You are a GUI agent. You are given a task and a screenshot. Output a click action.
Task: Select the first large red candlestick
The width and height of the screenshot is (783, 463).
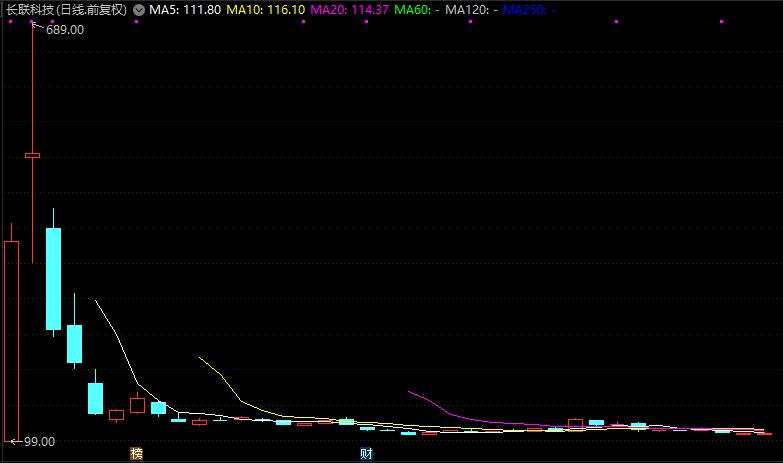tap(11, 341)
